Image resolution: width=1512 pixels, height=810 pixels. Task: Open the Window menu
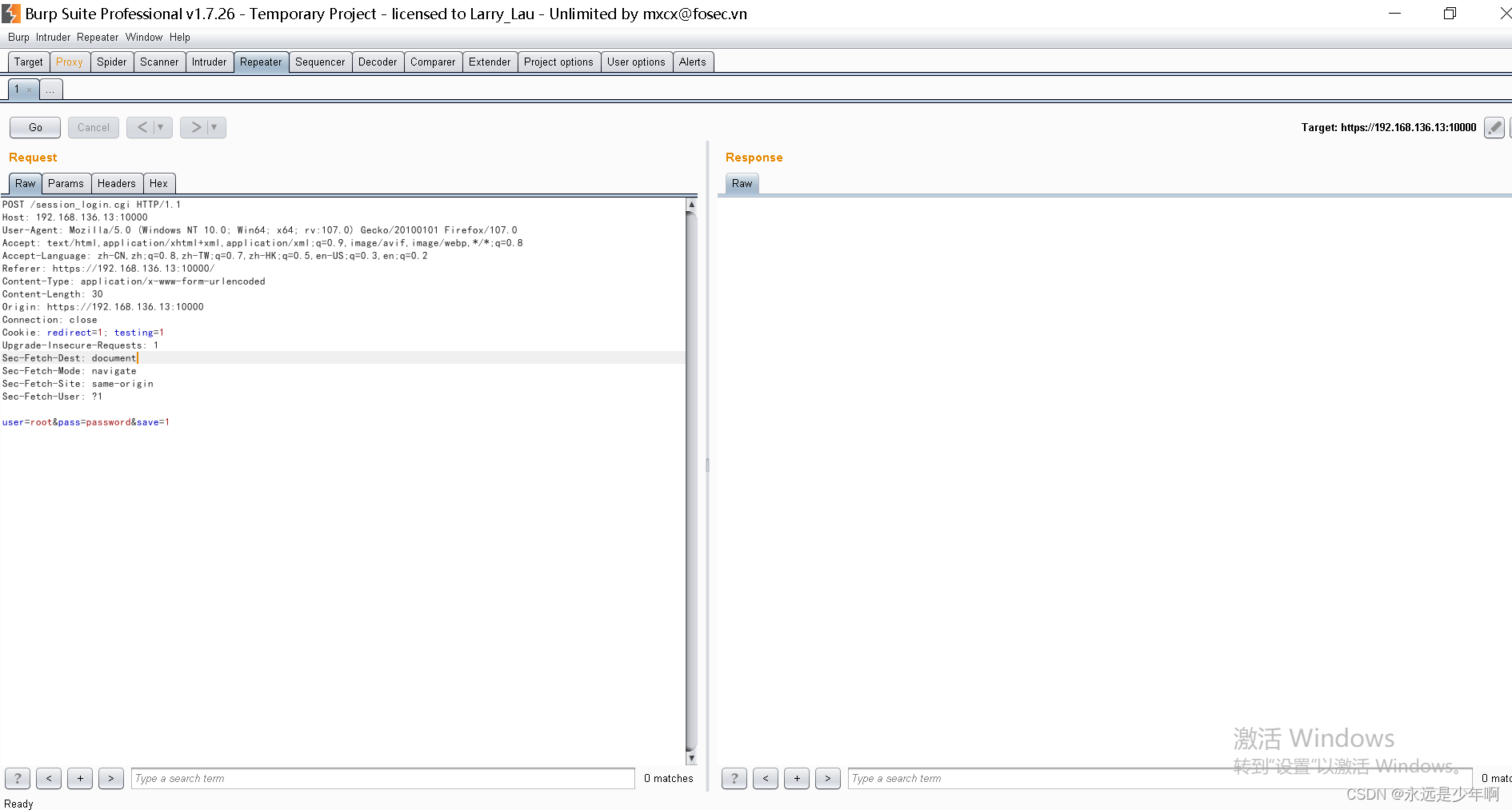click(144, 37)
